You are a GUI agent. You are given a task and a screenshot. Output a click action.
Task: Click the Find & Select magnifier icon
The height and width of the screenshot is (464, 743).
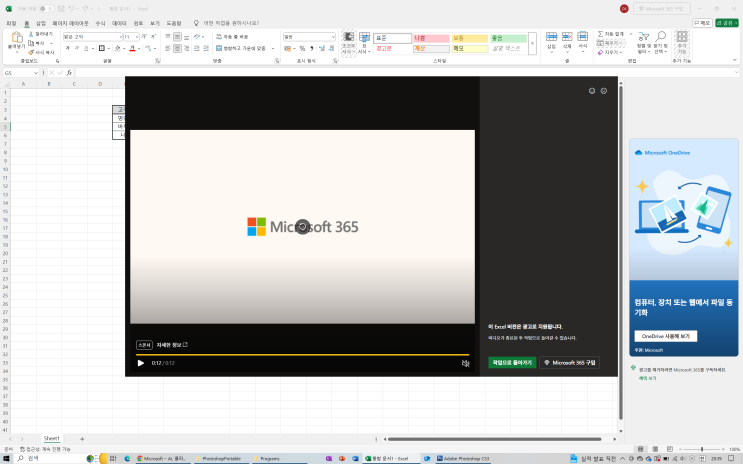[x=659, y=38]
